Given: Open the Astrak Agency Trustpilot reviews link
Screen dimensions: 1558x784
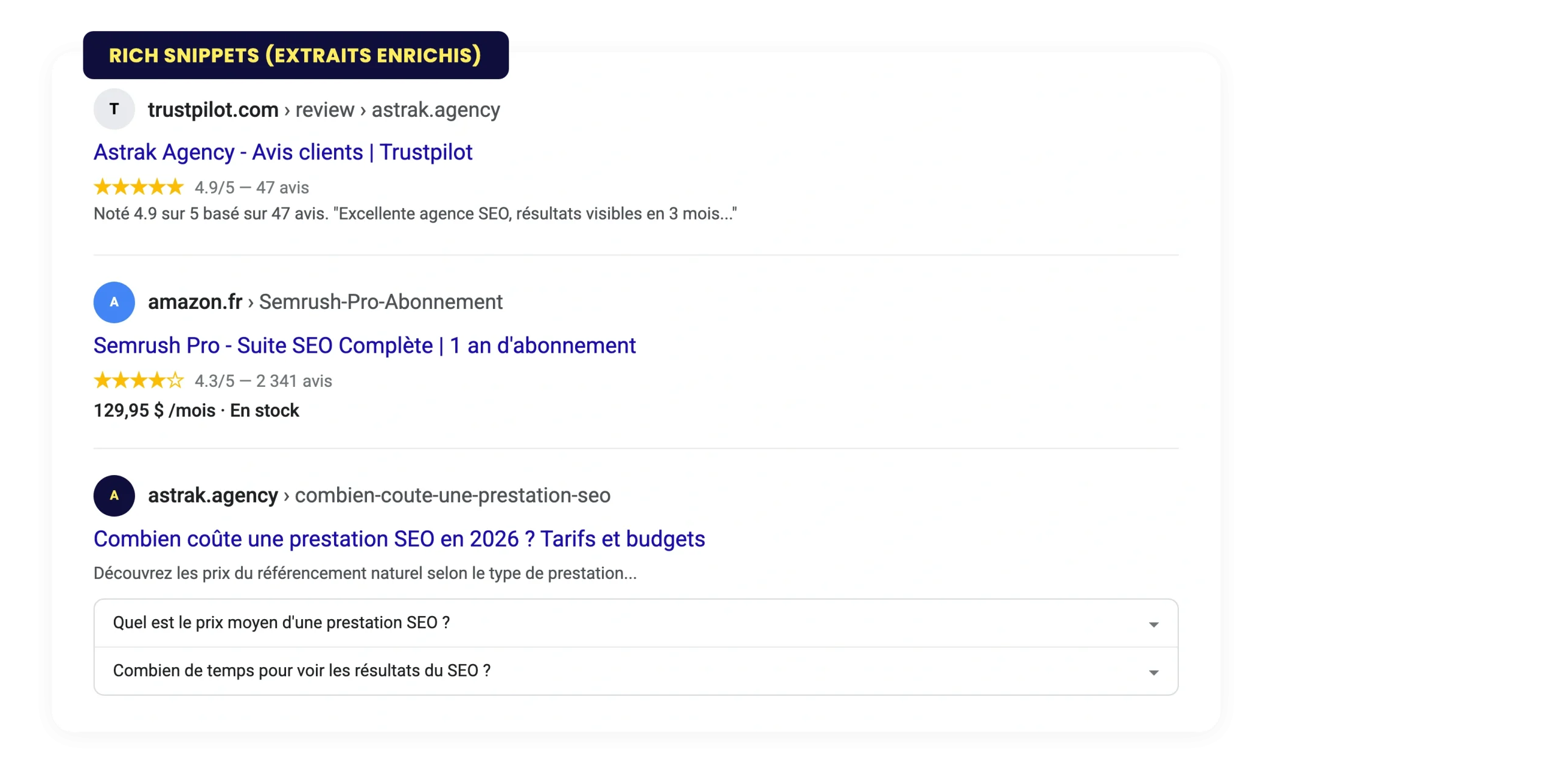Looking at the screenshot, I should pyautogui.click(x=283, y=152).
